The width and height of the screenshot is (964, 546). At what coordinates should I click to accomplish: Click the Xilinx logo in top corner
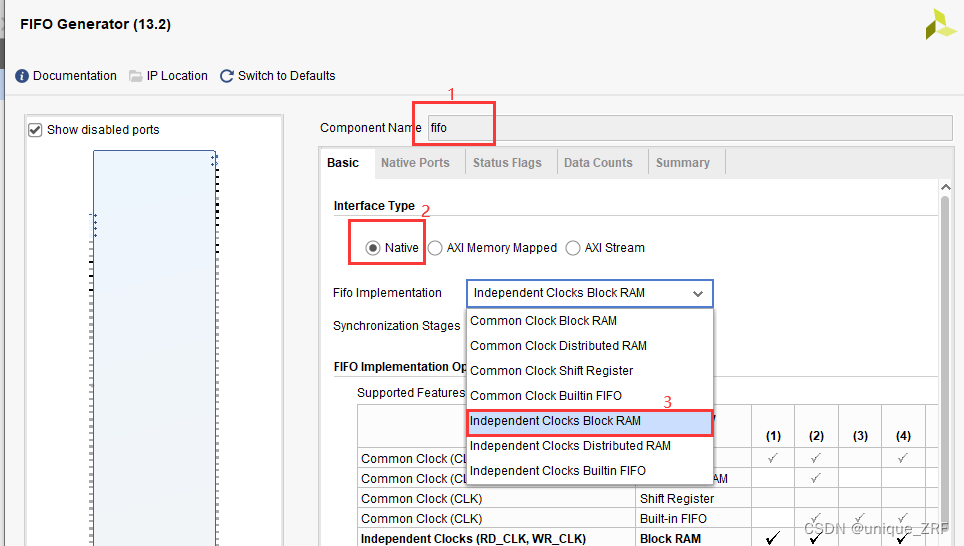(x=940, y=25)
